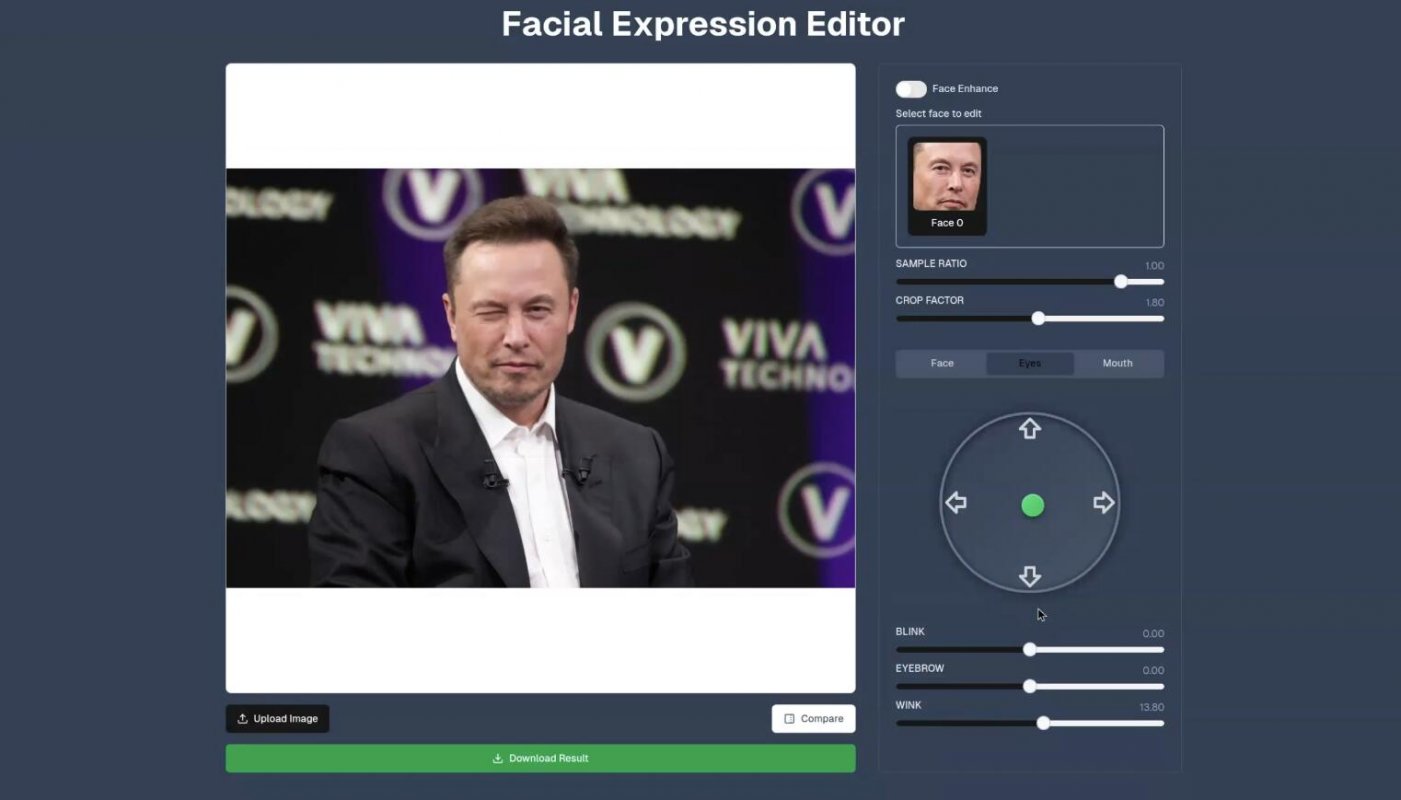
Task: Click the Upload Image button
Action: 277,718
